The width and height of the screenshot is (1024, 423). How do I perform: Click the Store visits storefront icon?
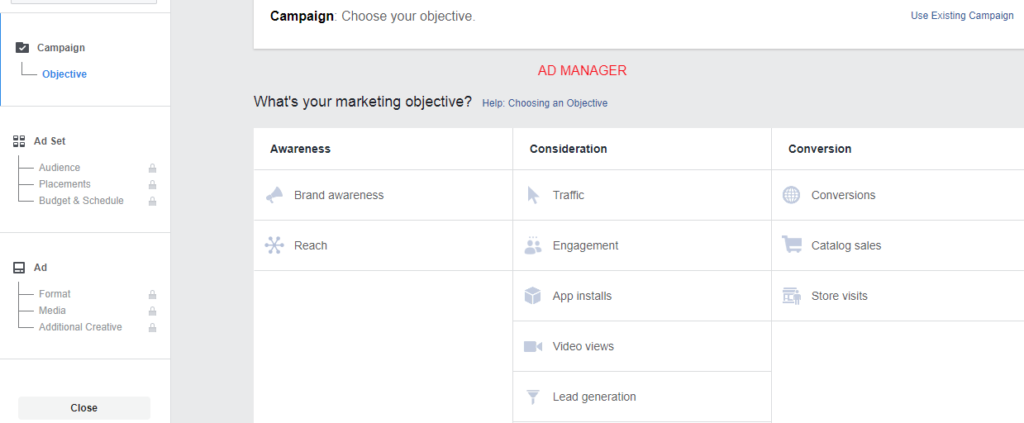792,296
